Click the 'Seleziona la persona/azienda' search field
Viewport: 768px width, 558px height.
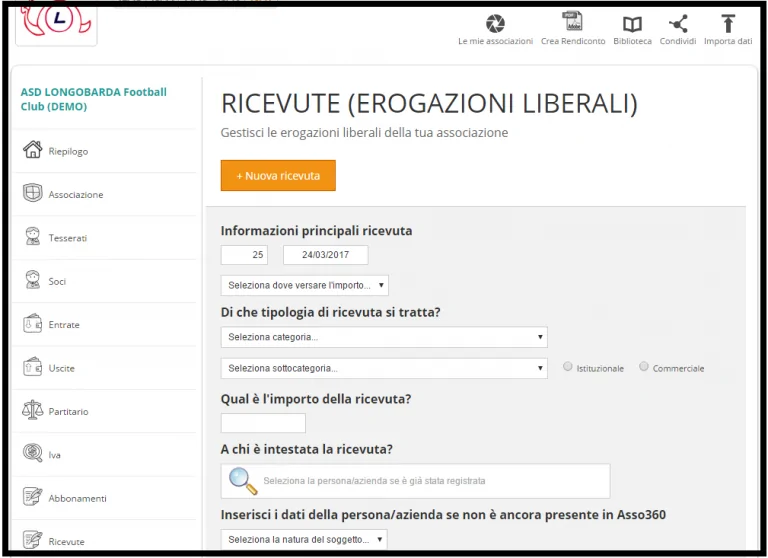[415, 481]
